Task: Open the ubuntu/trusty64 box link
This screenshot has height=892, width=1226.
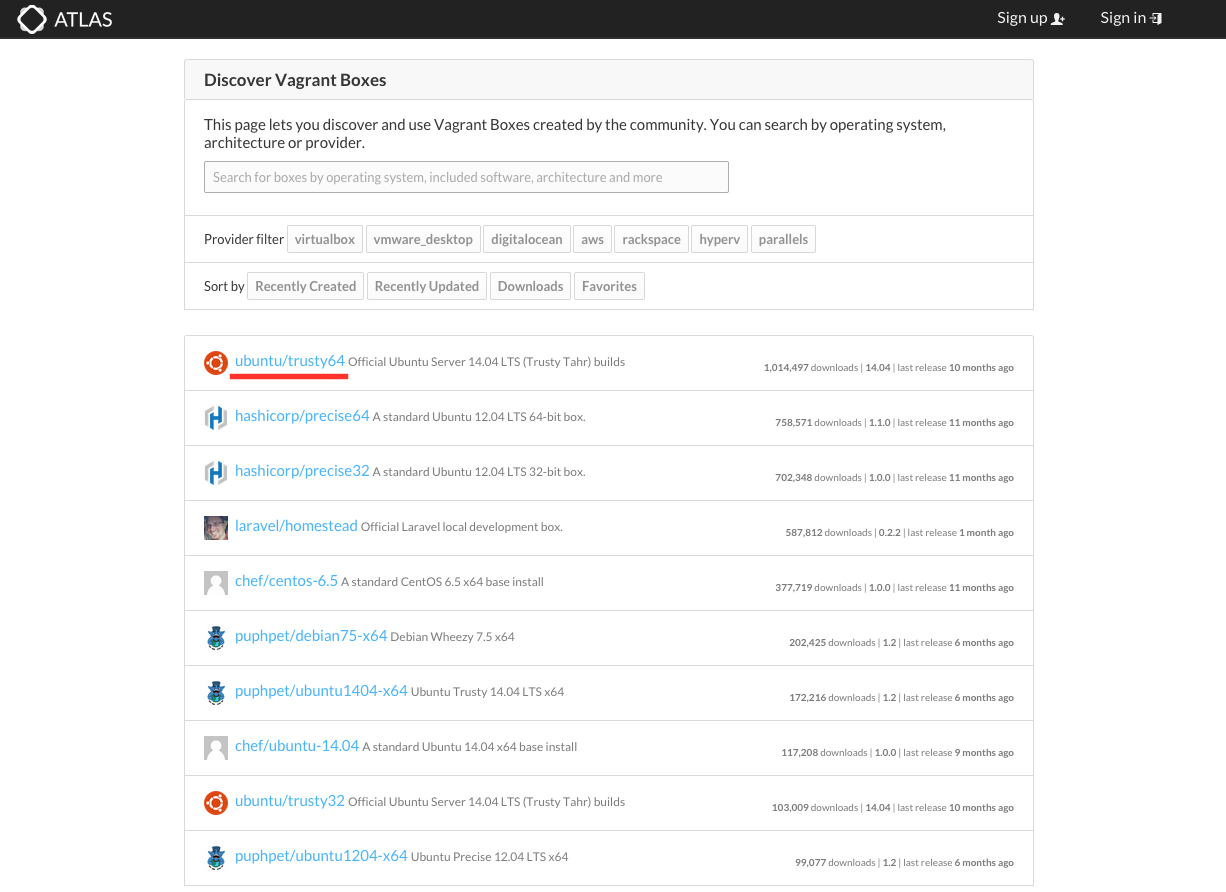Action: 290,361
